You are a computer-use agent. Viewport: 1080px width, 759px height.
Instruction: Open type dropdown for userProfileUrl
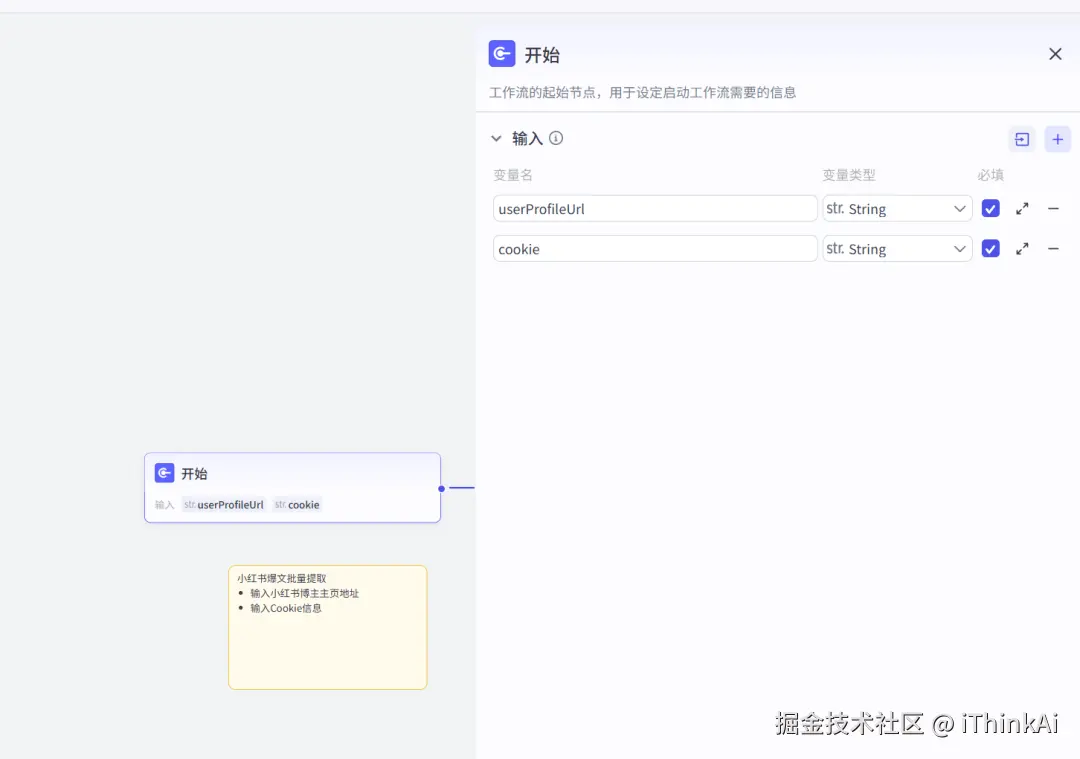coord(897,209)
